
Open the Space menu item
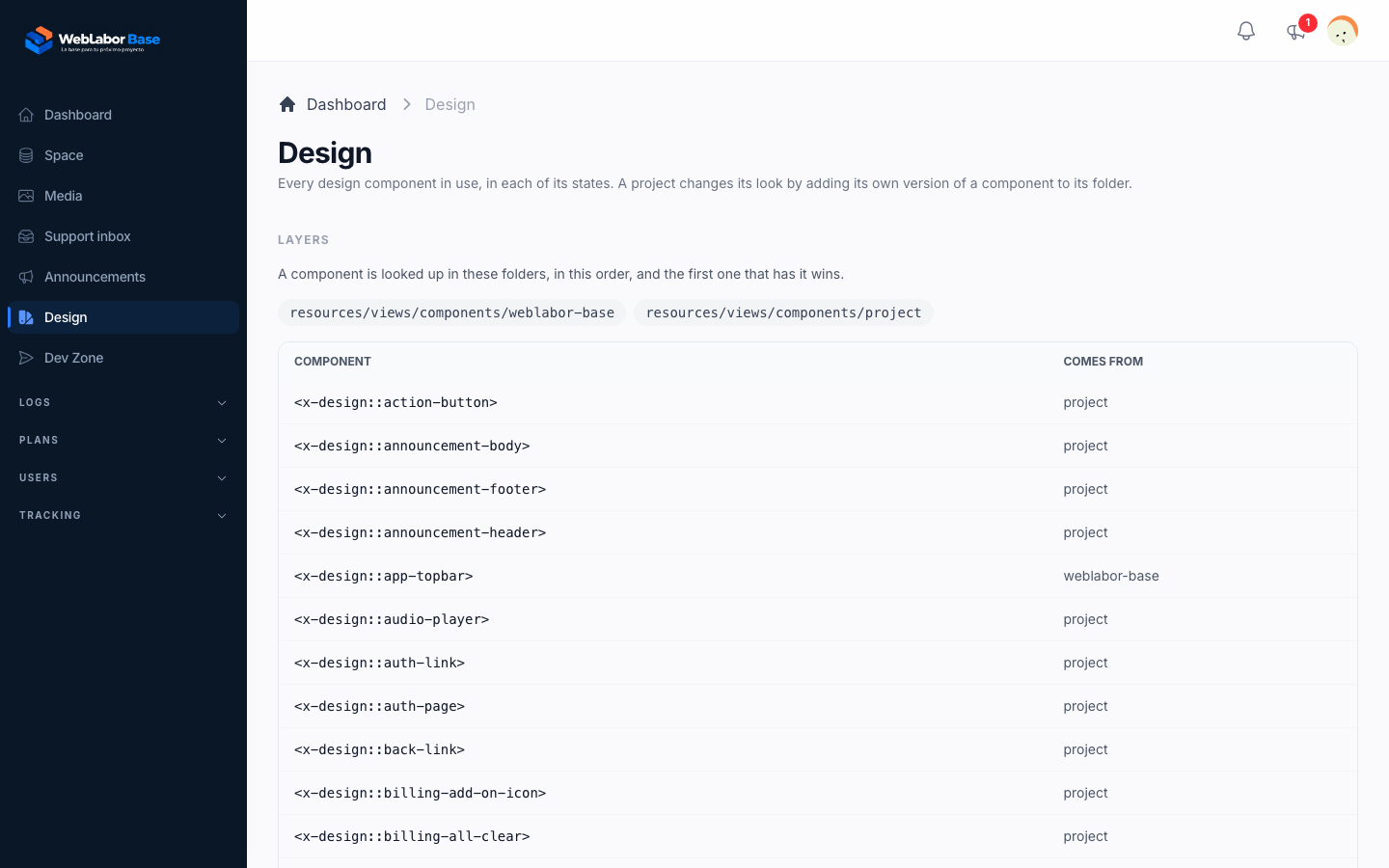(123, 155)
